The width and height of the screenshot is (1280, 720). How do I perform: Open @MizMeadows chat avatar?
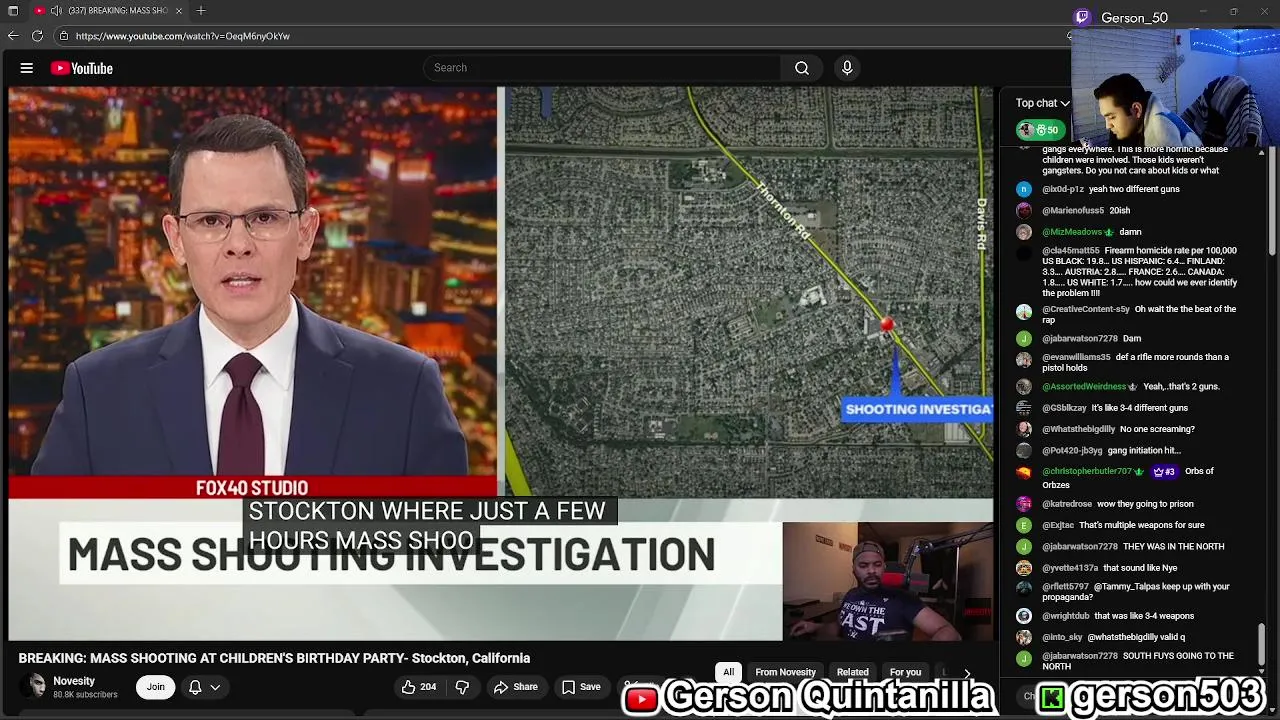1024,232
